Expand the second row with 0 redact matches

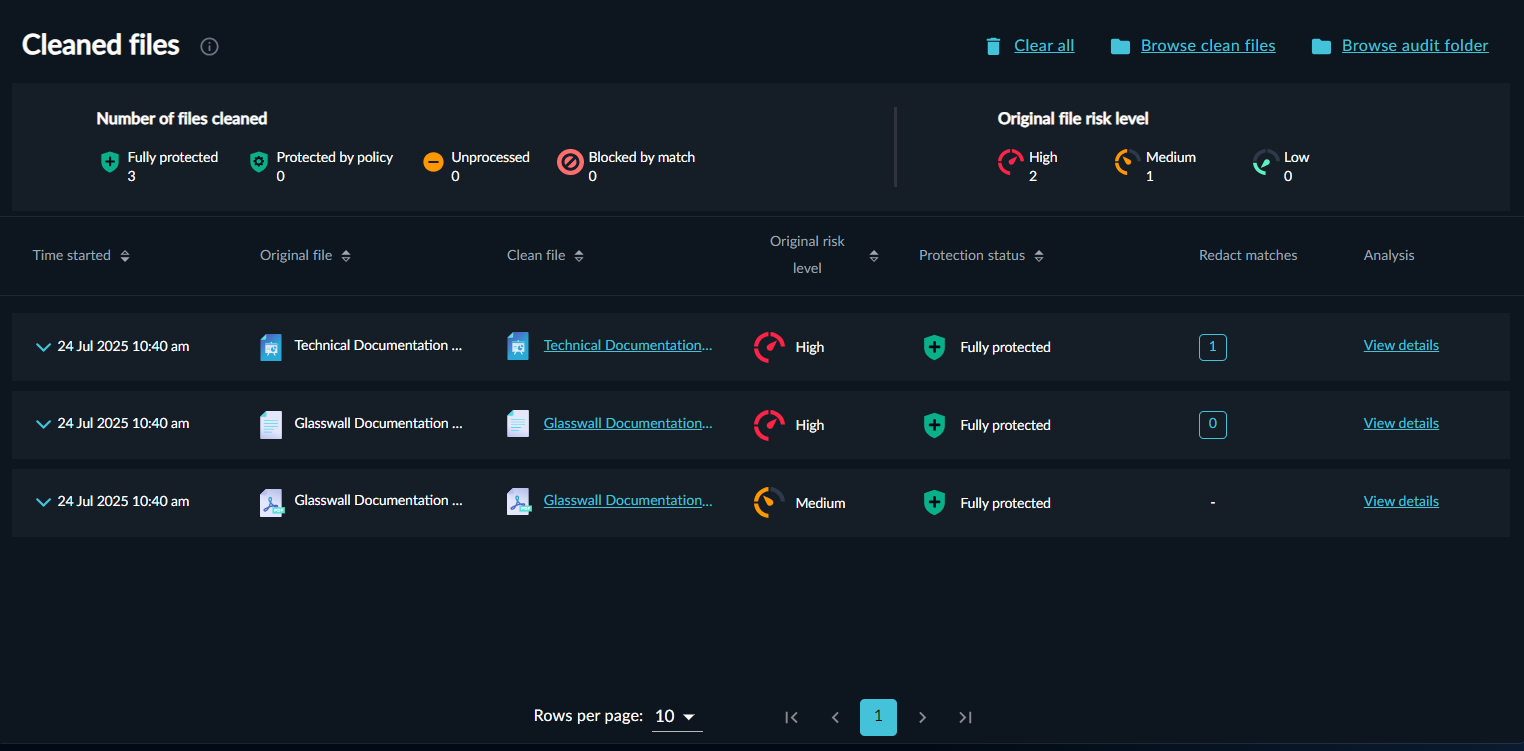pos(43,424)
